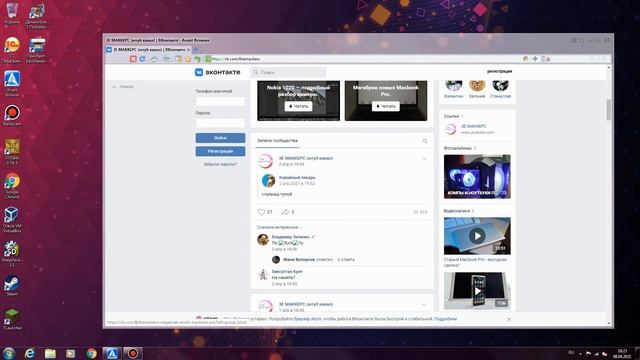Screen dimensions: 640x360
Task: Open the file explorer from the taskbar
Action: [x=50, y=353]
